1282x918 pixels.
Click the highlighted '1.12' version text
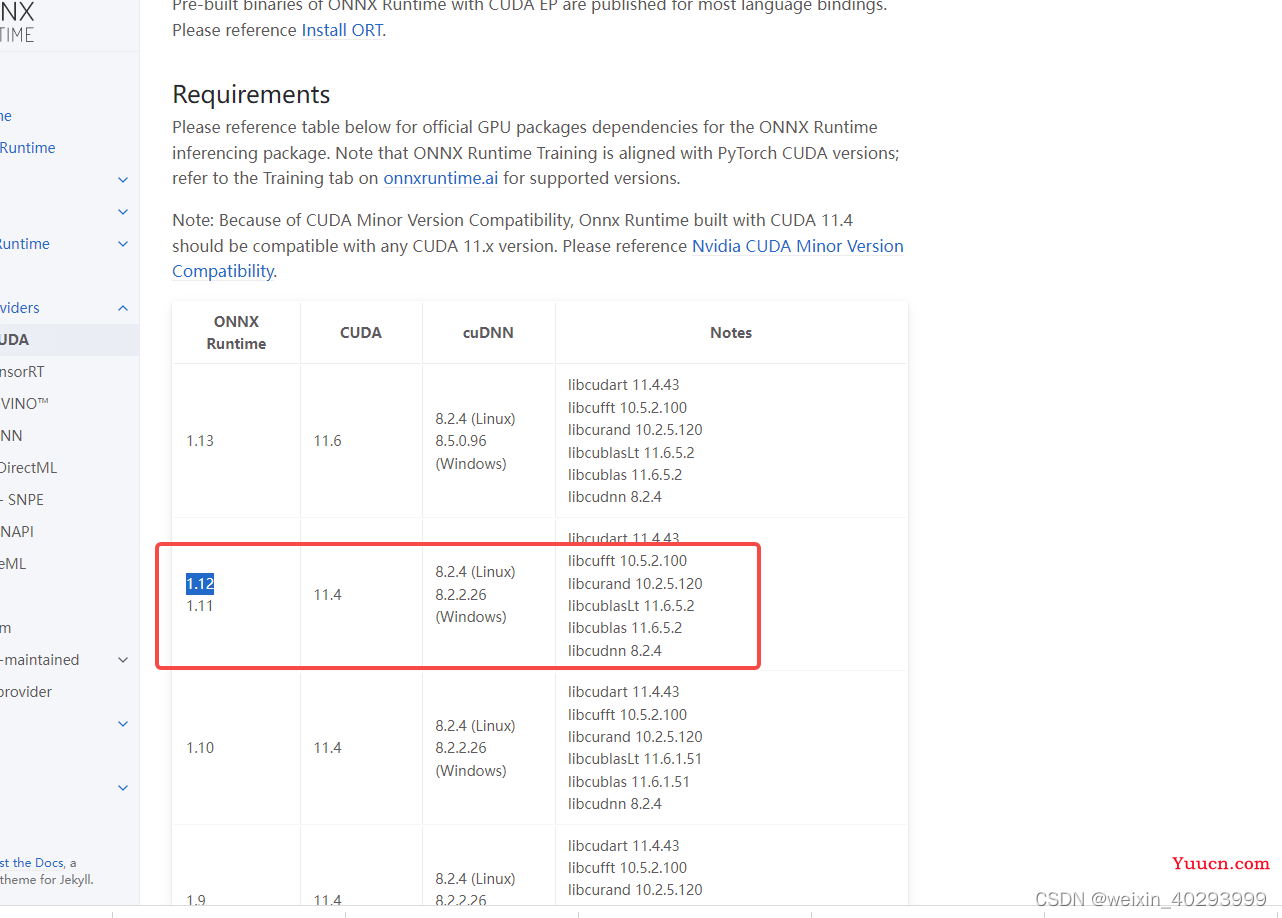pos(200,584)
